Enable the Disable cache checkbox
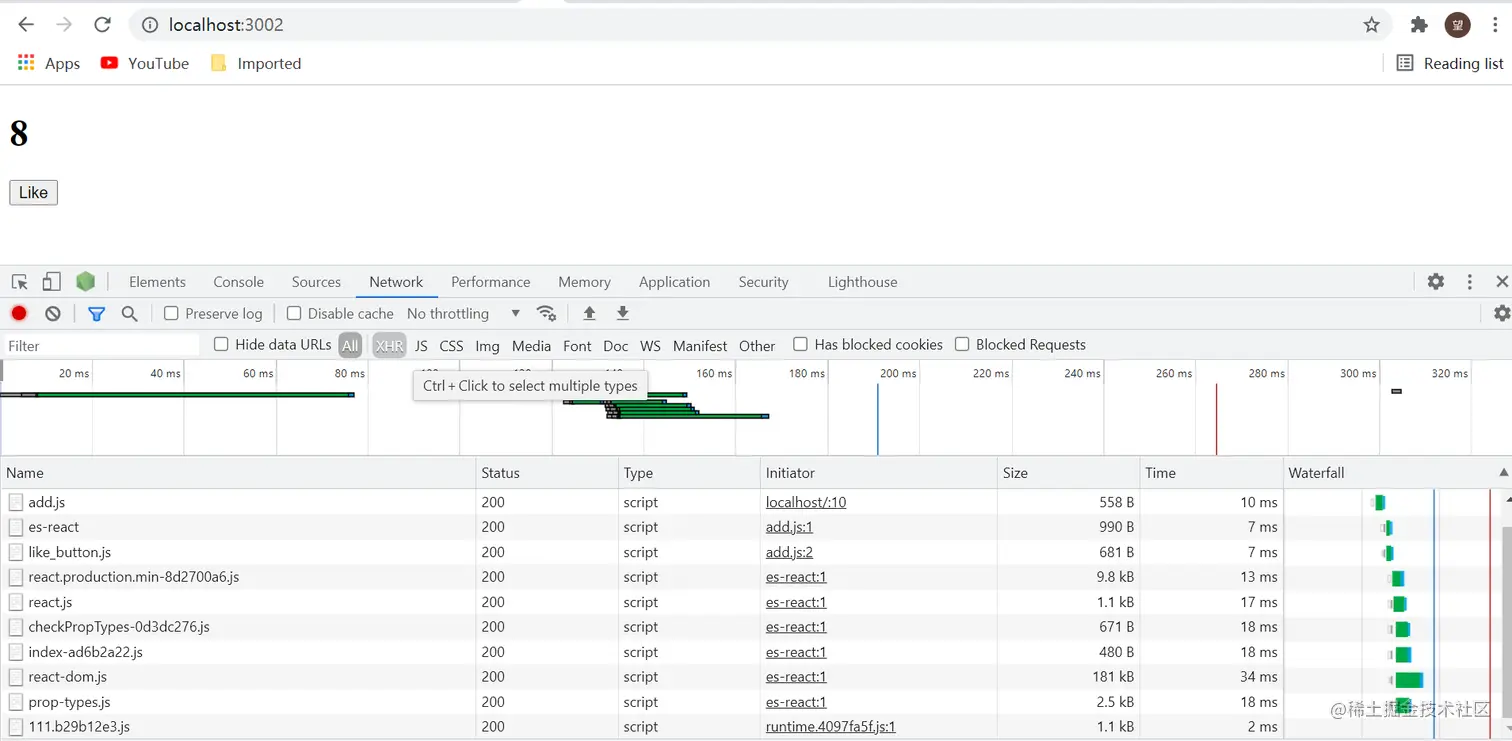Screen dimensions: 1512x741 tap(294, 313)
